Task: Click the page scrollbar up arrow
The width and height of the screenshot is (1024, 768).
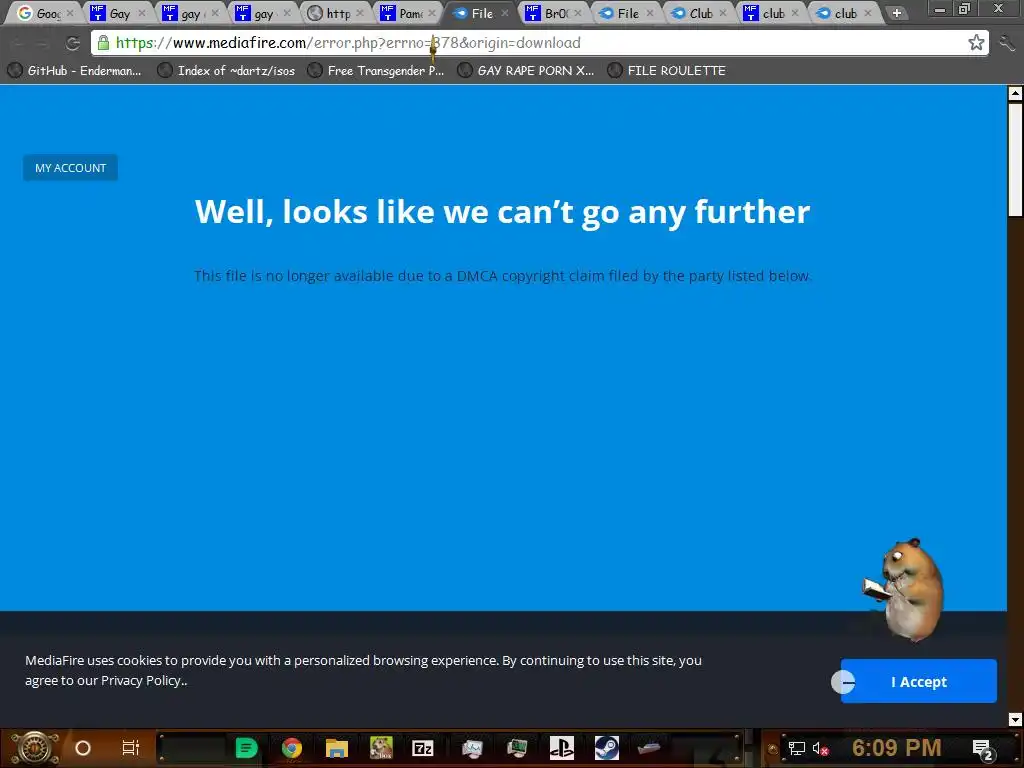Action: pos(1015,93)
